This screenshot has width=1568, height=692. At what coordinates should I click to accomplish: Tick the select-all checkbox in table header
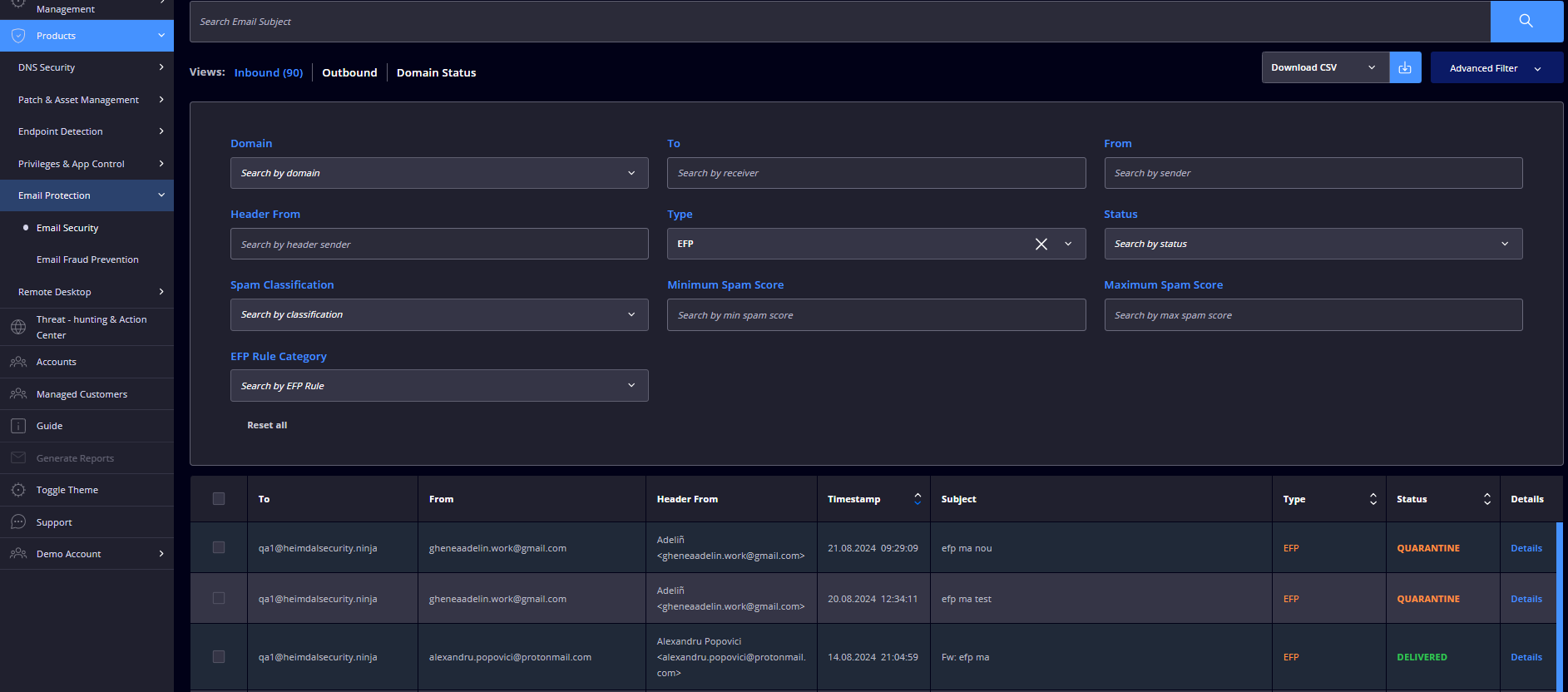(x=219, y=499)
